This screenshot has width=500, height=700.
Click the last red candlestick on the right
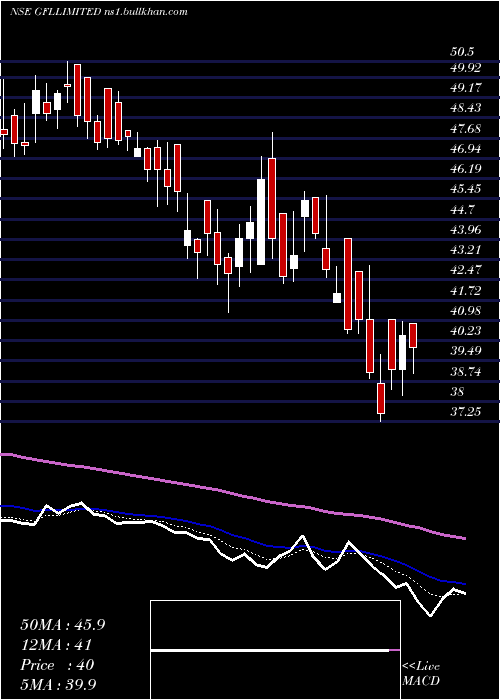[x=413, y=335]
